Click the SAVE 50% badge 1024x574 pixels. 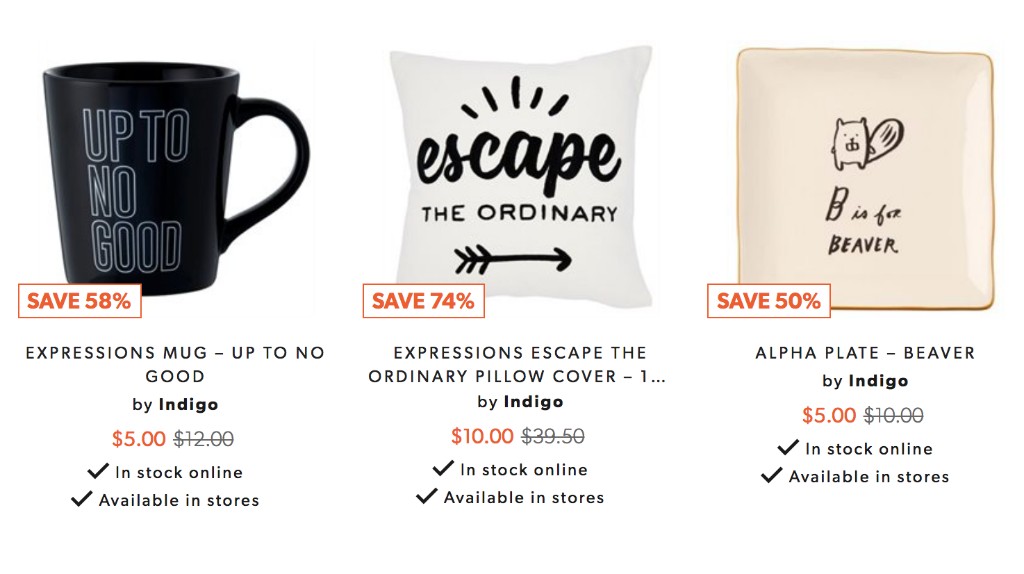(x=769, y=301)
